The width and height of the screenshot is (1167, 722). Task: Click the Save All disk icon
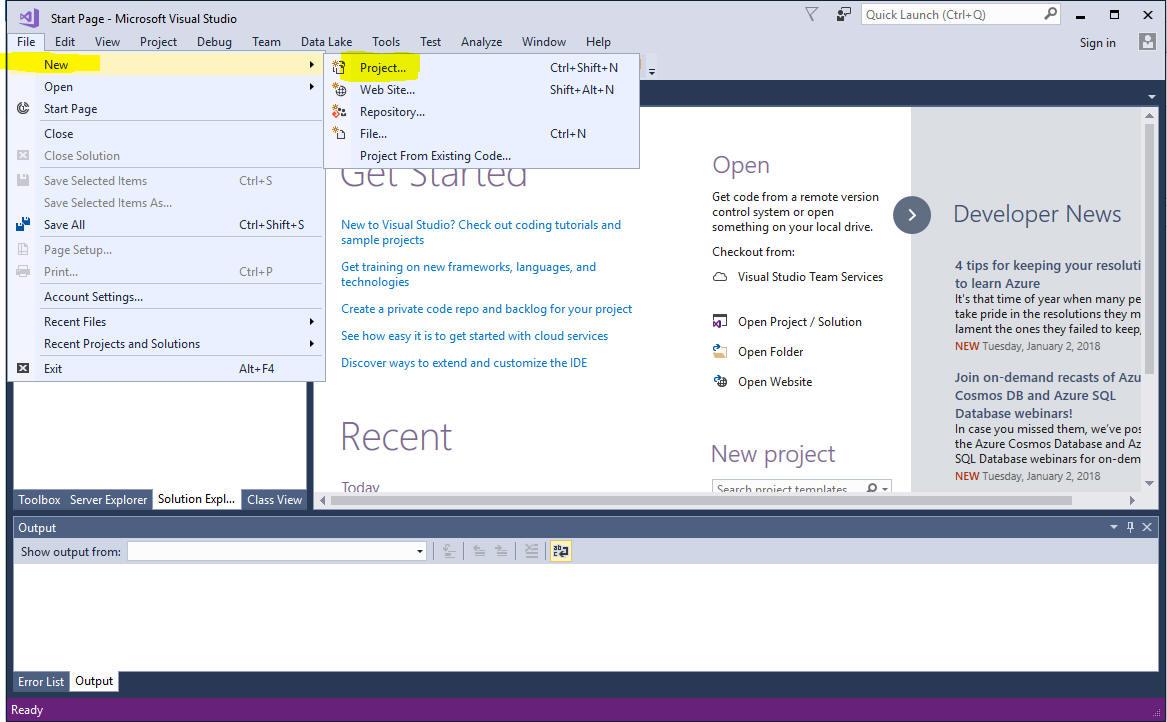23,225
